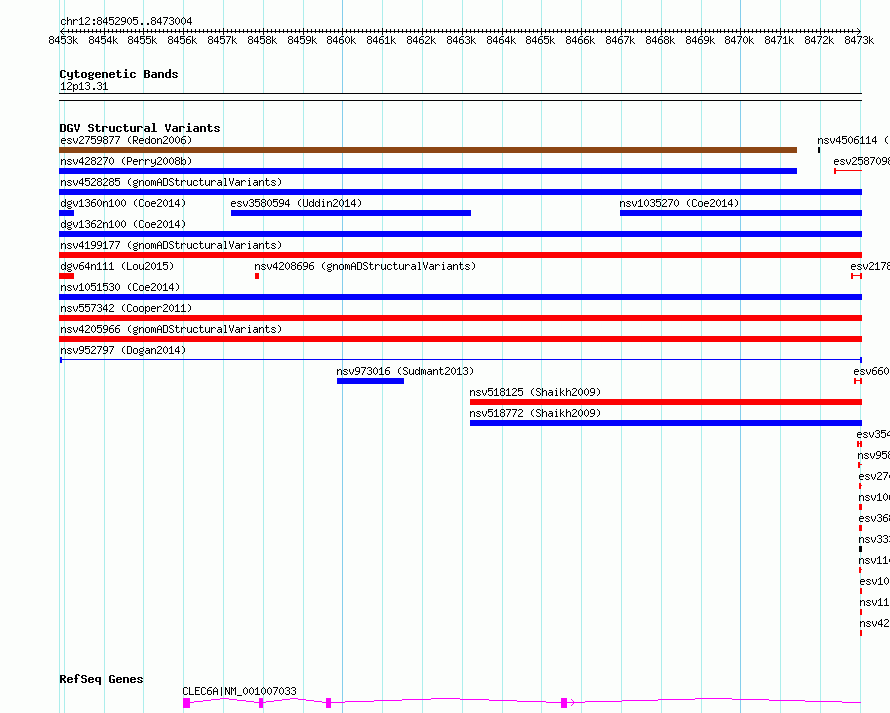Select the short red dgv64n111 (Lou2015) bar

click(x=66, y=276)
